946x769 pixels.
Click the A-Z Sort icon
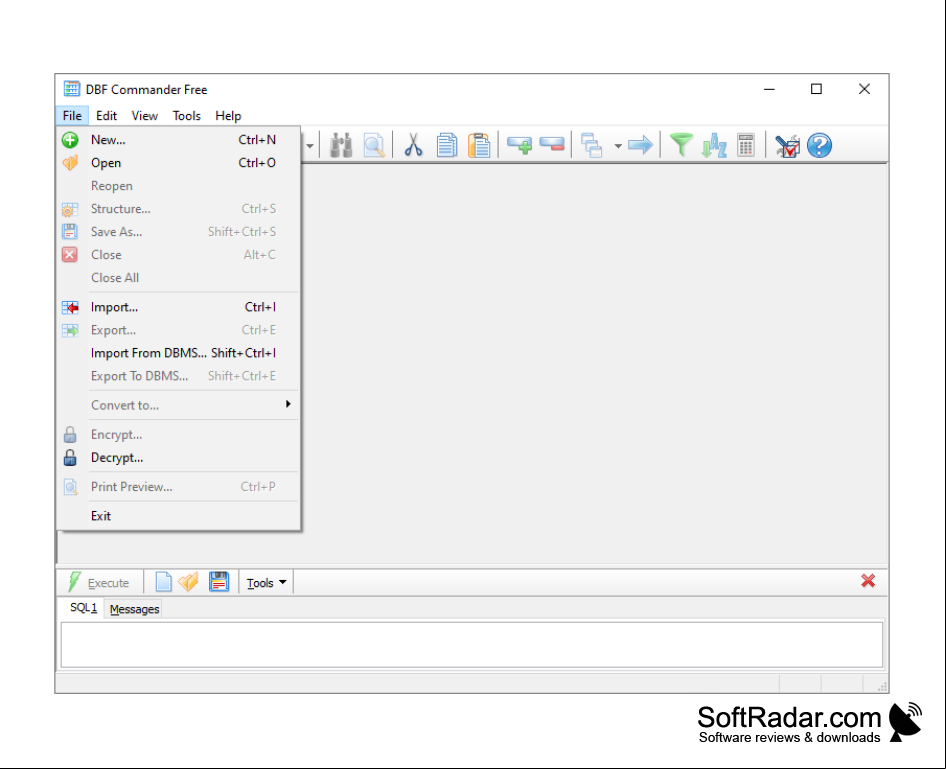tap(714, 145)
